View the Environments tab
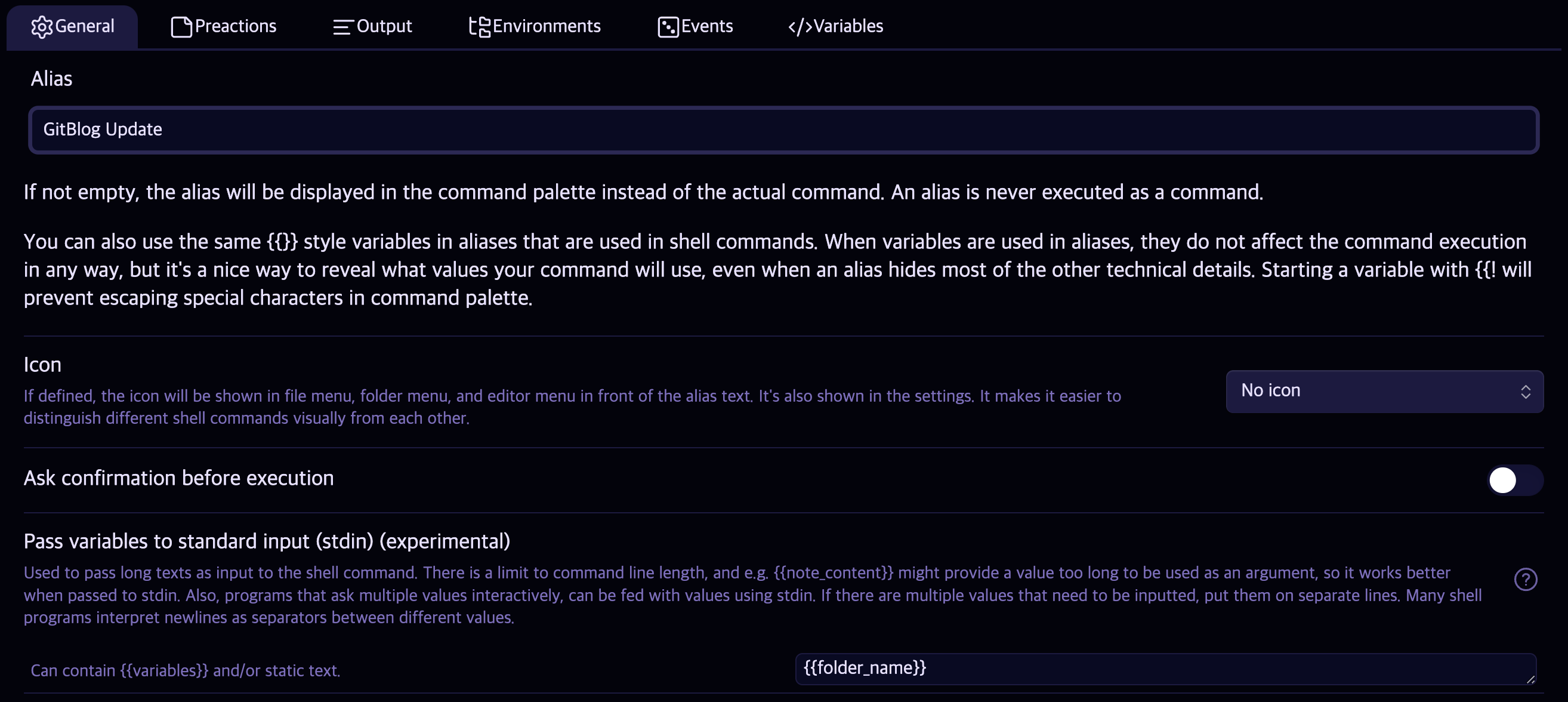Viewport: 1568px width, 702px height. [535, 26]
